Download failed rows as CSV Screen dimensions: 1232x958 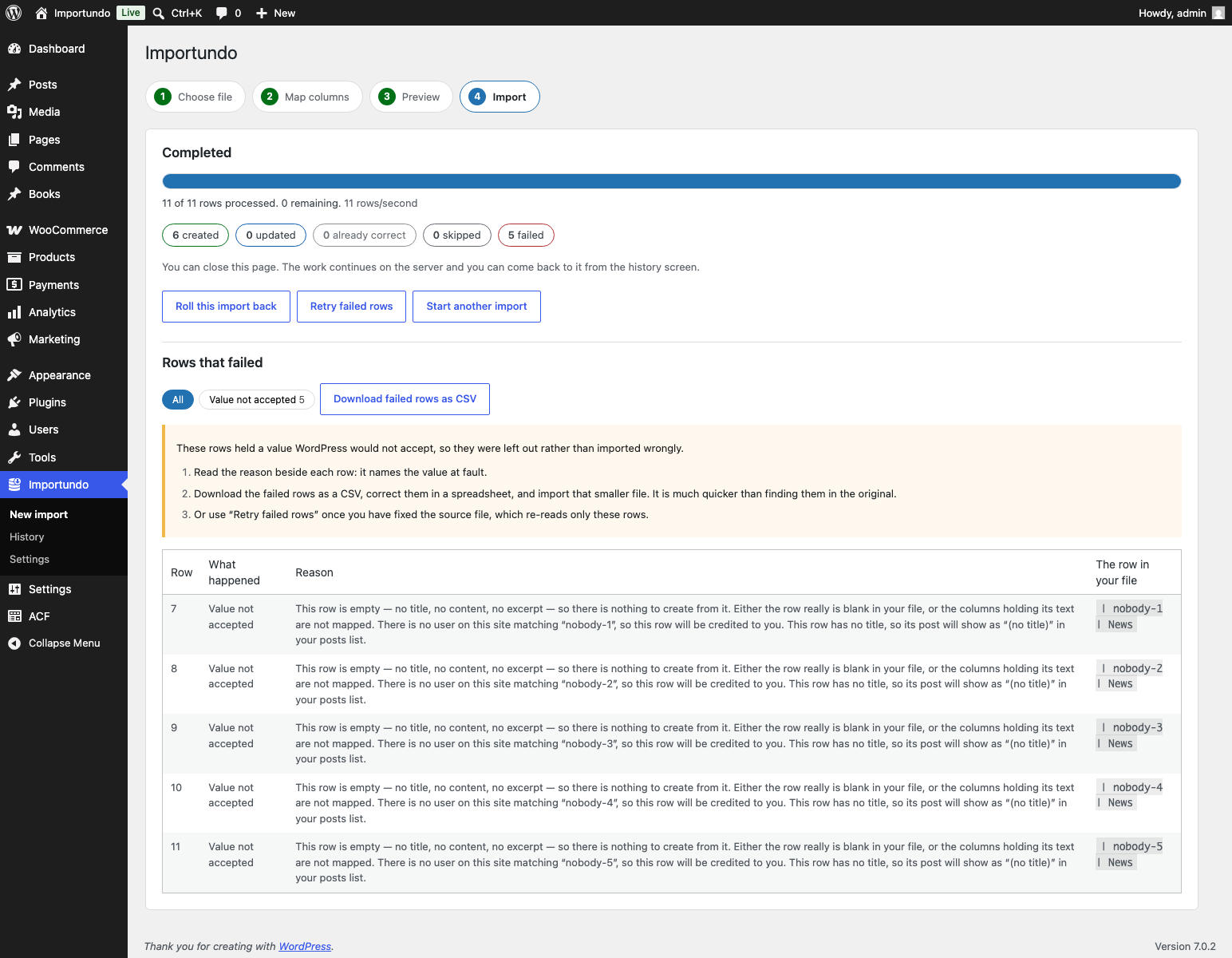point(405,399)
